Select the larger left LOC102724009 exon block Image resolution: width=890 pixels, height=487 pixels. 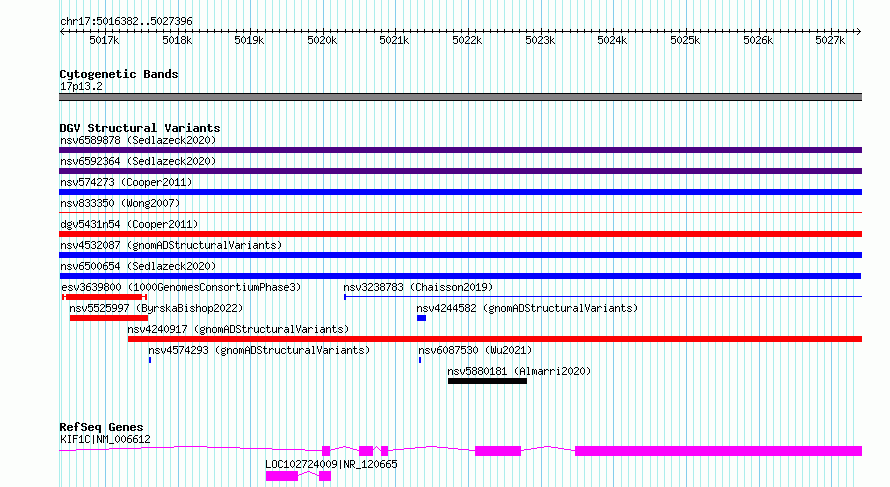coord(282,476)
